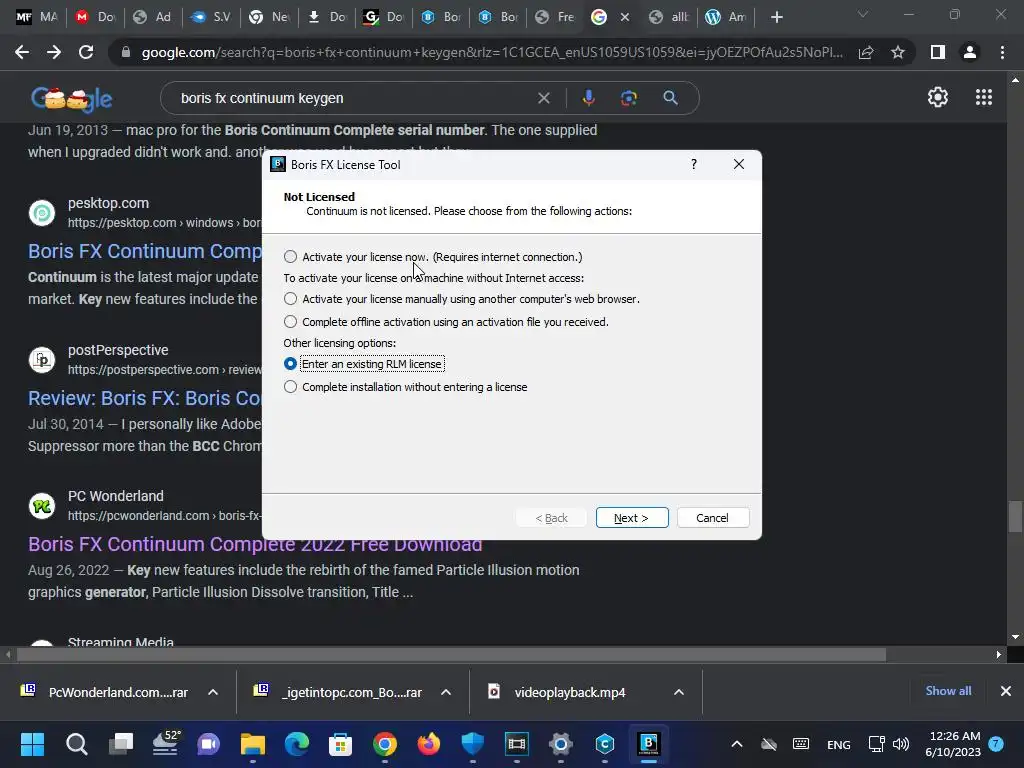Open Firefox from taskbar

(x=428, y=744)
